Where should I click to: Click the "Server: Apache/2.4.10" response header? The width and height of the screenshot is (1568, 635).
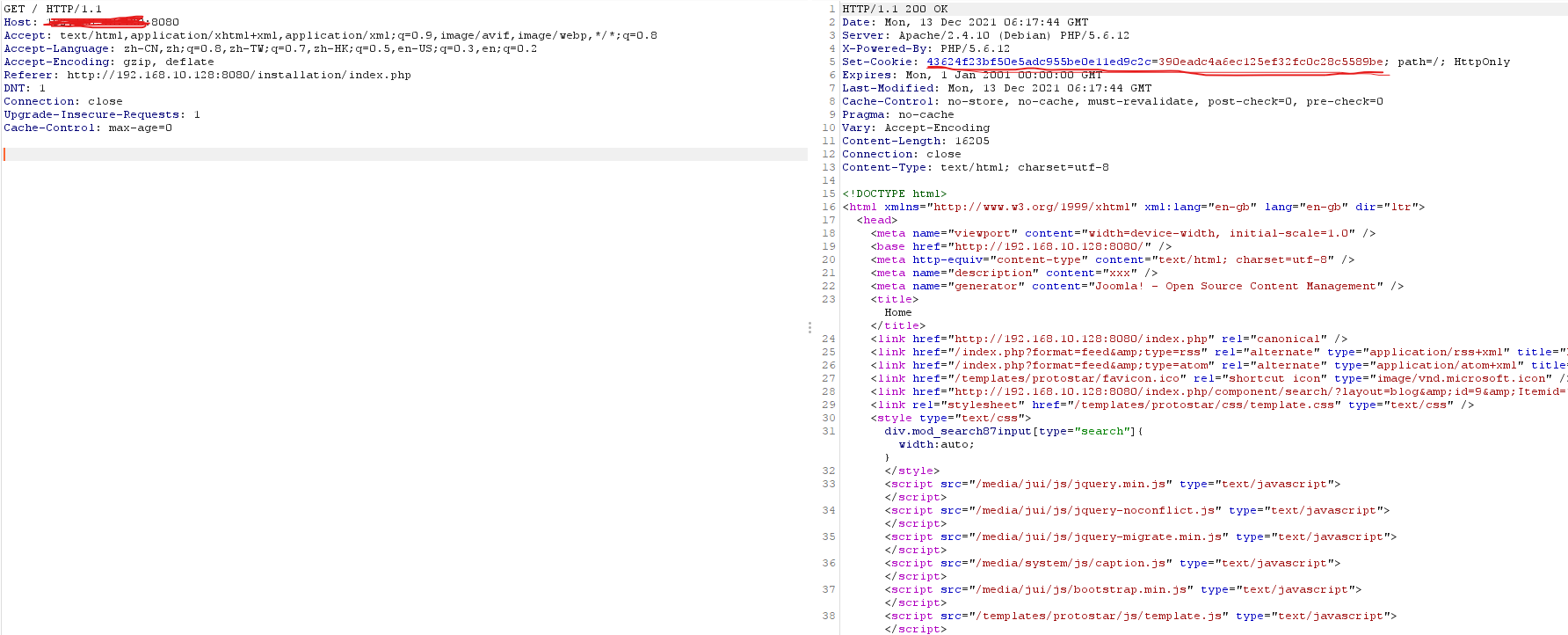point(986,35)
